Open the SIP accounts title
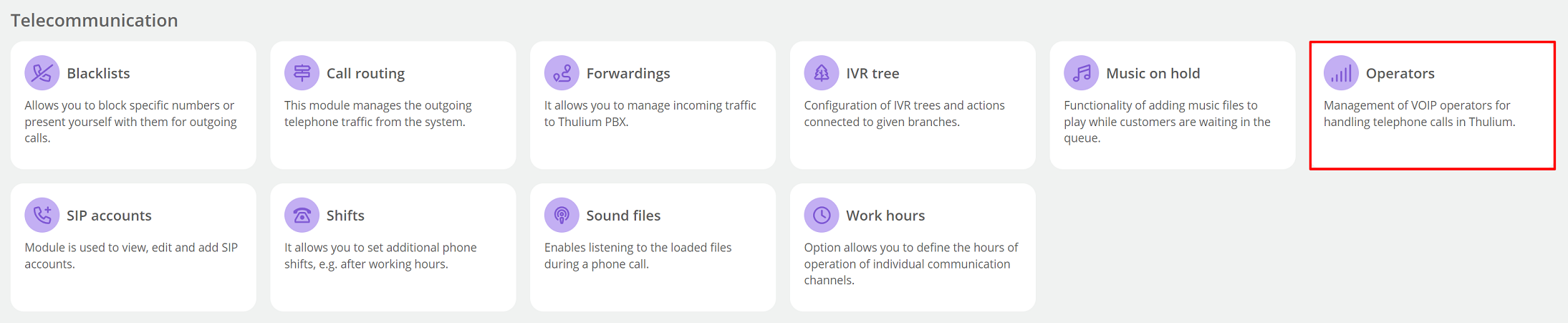 pyautogui.click(x=109, y=215)
